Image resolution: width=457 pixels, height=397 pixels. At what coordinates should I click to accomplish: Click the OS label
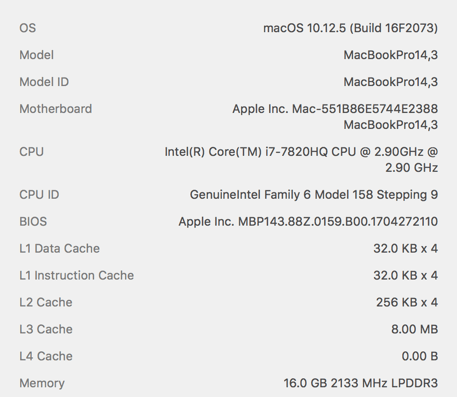[27, 28]
